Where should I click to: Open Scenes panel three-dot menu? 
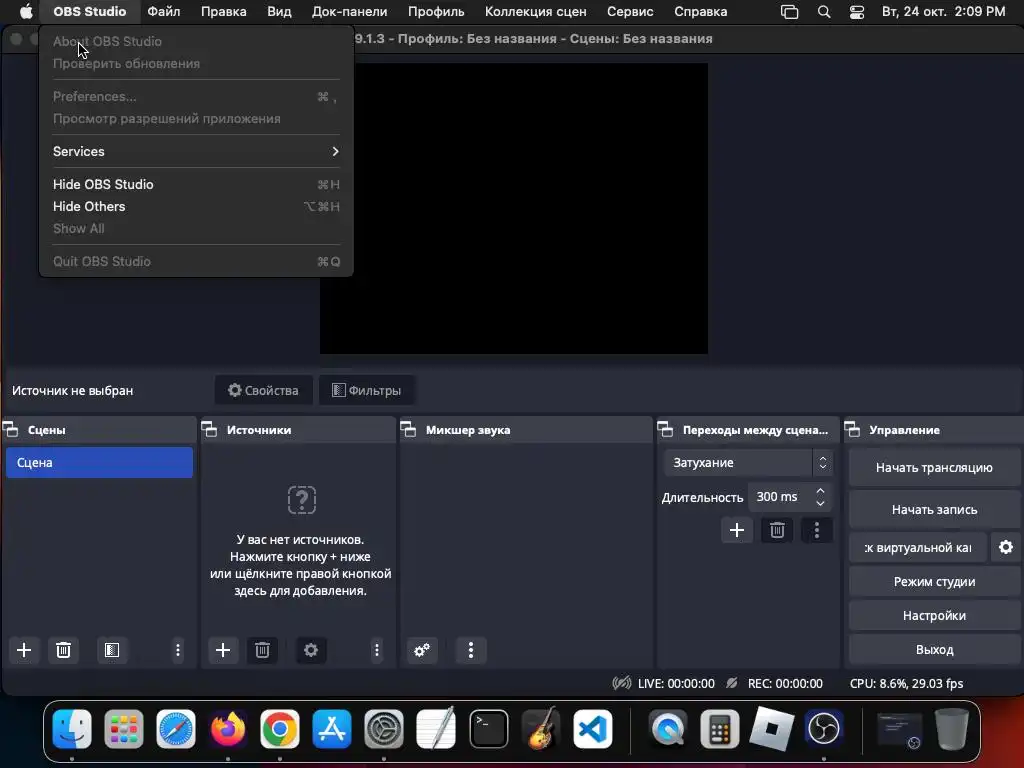[178, 650]
